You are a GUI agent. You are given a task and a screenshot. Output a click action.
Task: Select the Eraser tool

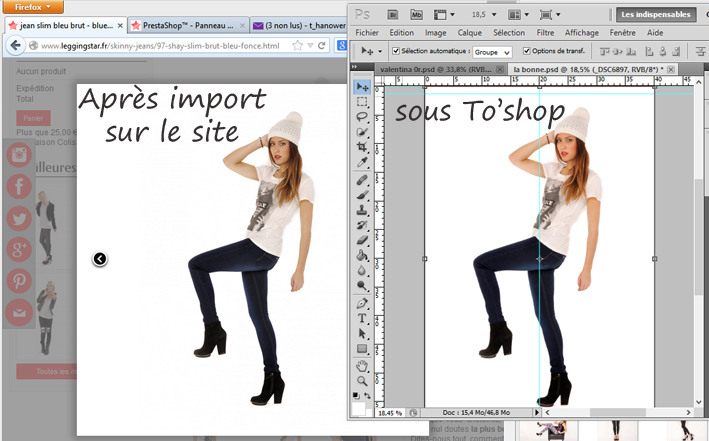[362, 240]
